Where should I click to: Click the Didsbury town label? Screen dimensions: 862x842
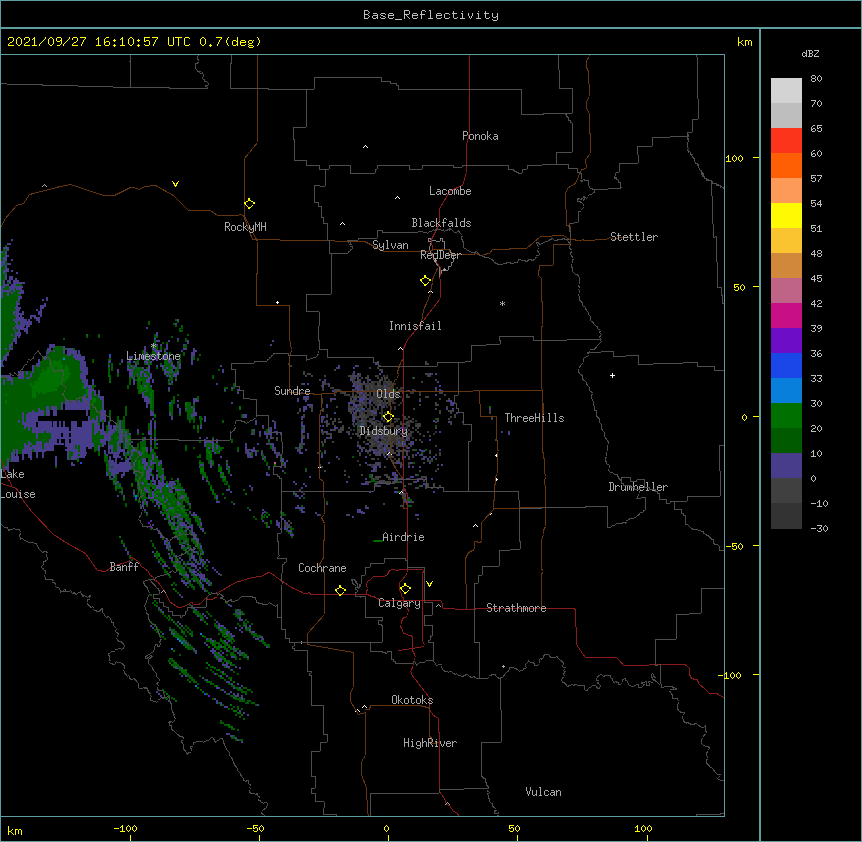384,431
